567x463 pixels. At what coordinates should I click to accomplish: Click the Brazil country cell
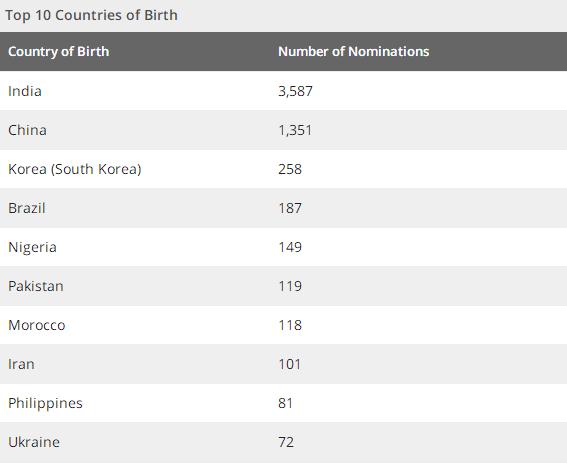click(x=27, y=208)
